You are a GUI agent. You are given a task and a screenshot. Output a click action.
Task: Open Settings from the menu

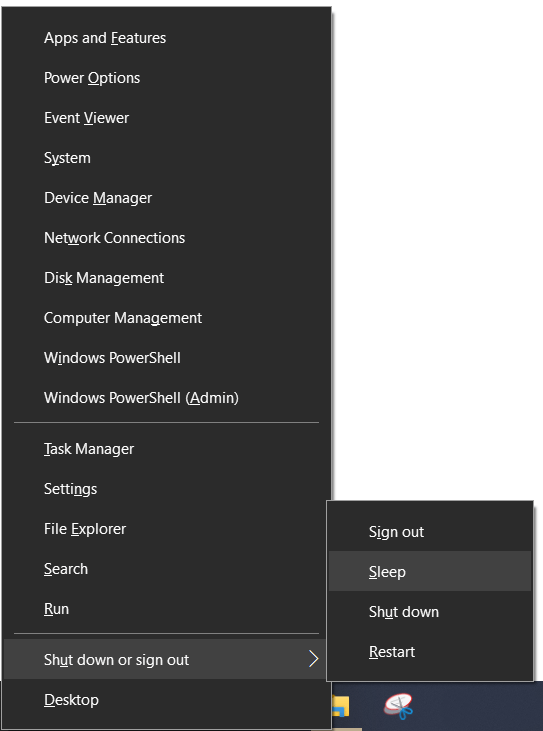coord(166,489)
